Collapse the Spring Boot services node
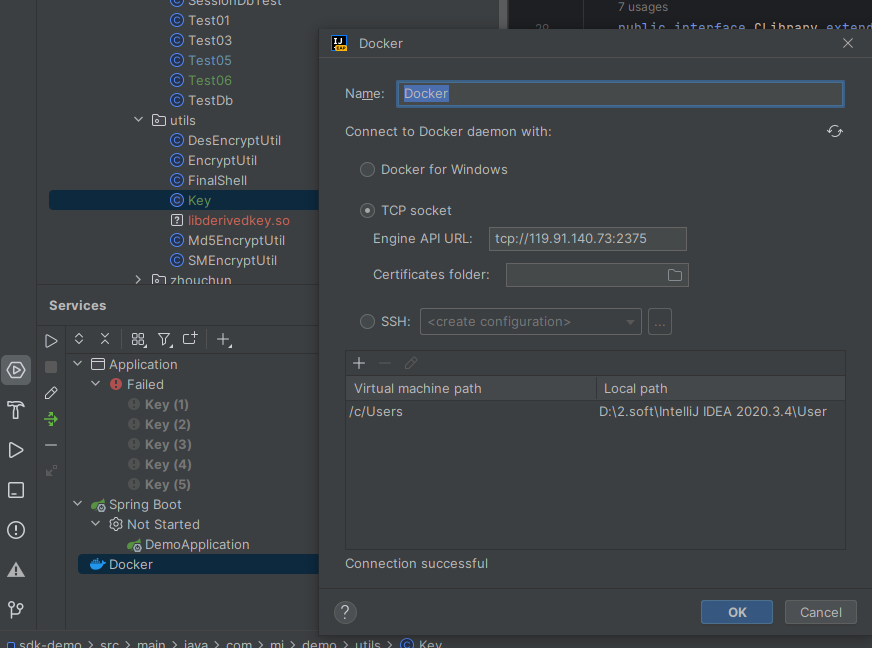Viewport: 872px width, 648px height. click(x=79, y=505)
